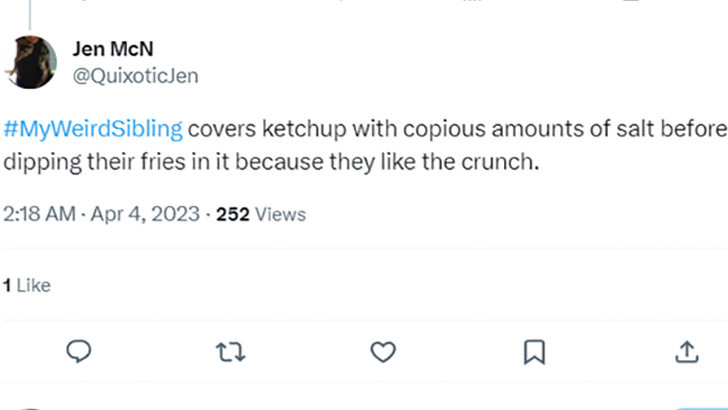This screenshot has width=728, height=410.
Task: Open the share upload icon
Action: point(687,351)
